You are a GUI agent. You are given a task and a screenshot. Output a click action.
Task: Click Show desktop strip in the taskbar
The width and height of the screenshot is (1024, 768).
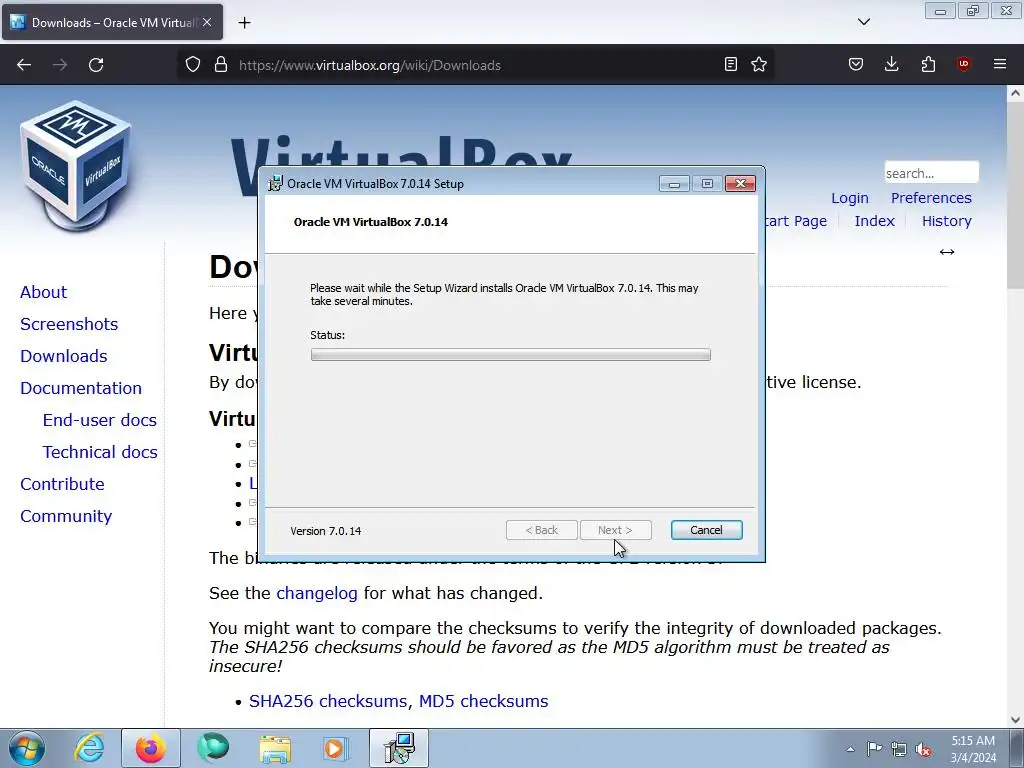tap(1017, 748)
